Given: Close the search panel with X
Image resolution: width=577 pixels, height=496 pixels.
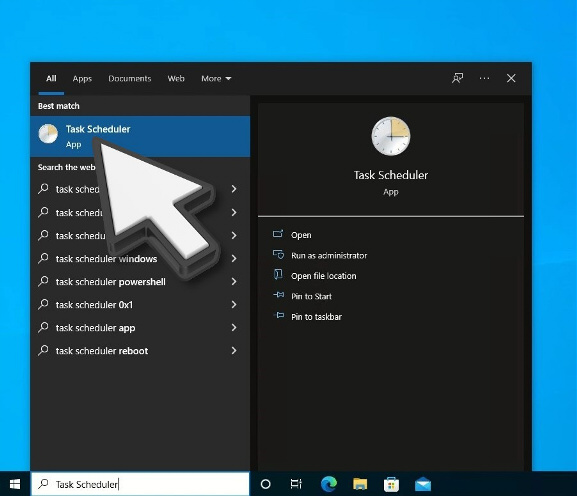Looking at the screenshot, I should coord(511,78).
